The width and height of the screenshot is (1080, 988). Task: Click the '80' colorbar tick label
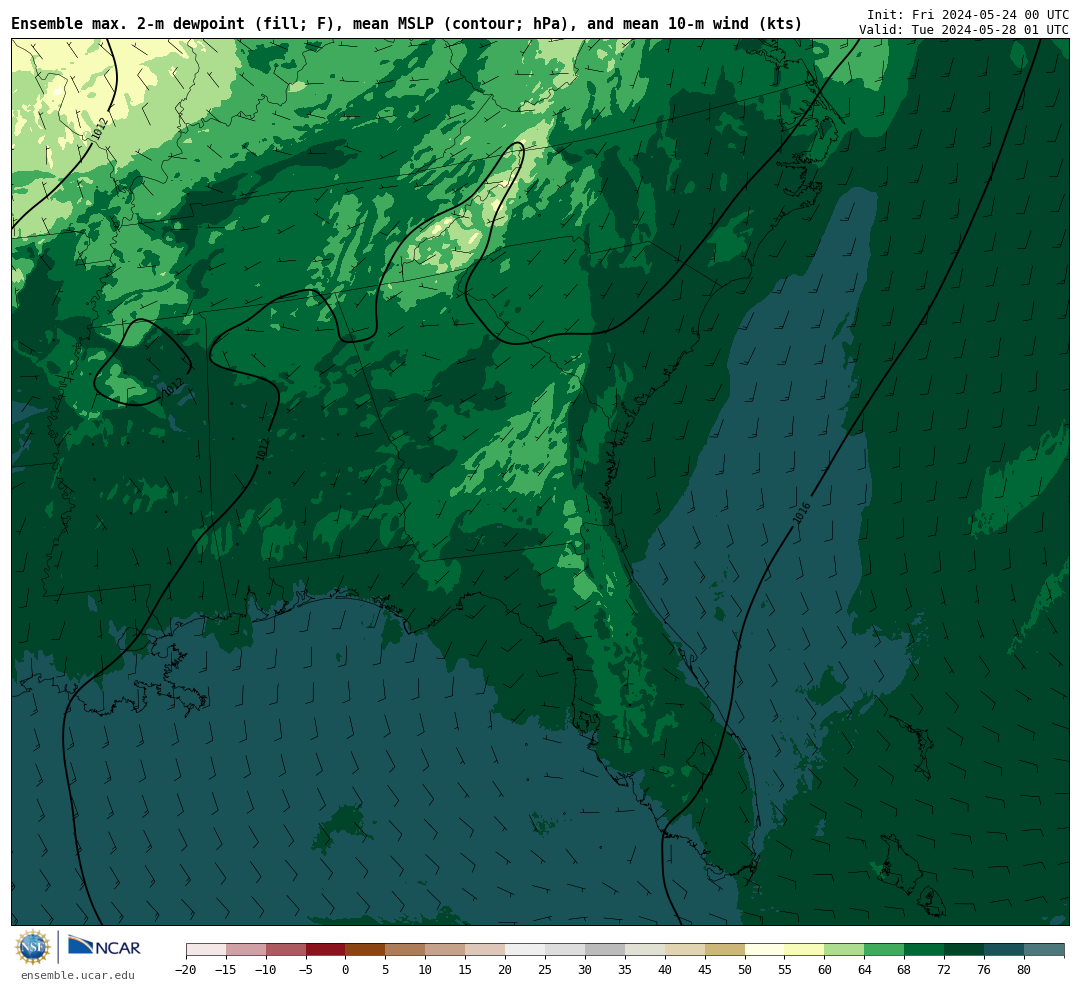[x=1025, y=970]
